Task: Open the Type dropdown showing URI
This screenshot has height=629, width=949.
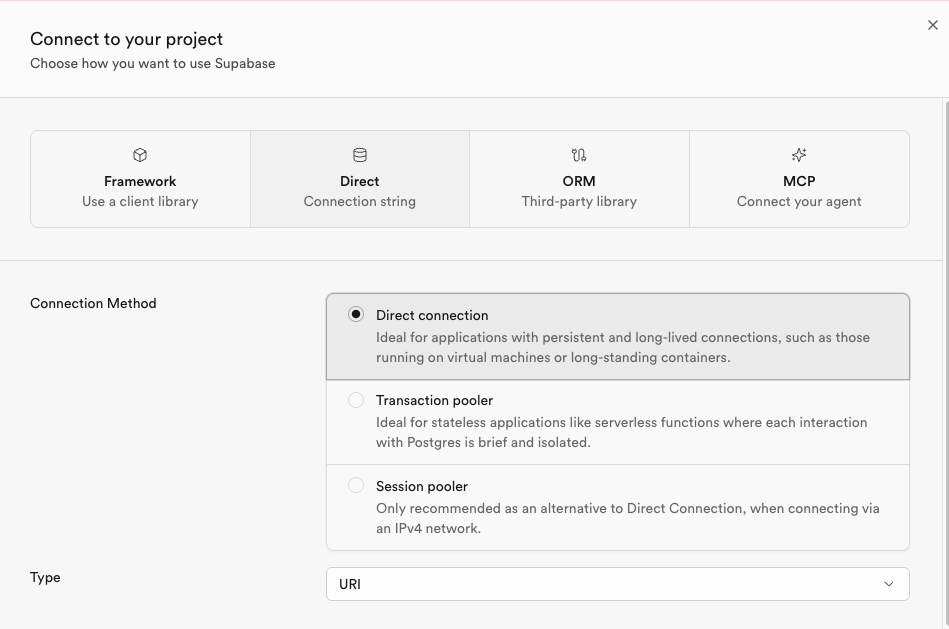Action: coord(617,584)
